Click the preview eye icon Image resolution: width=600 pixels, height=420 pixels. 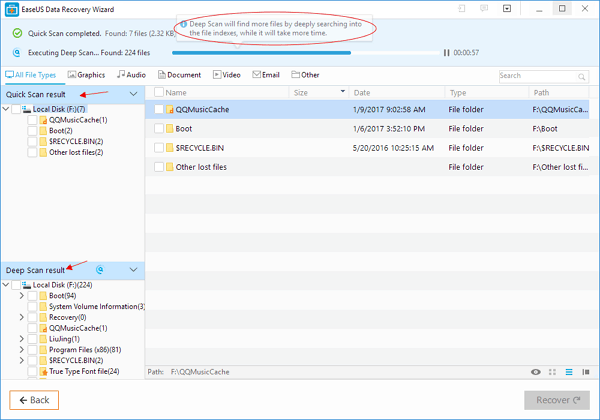(536, 371)
